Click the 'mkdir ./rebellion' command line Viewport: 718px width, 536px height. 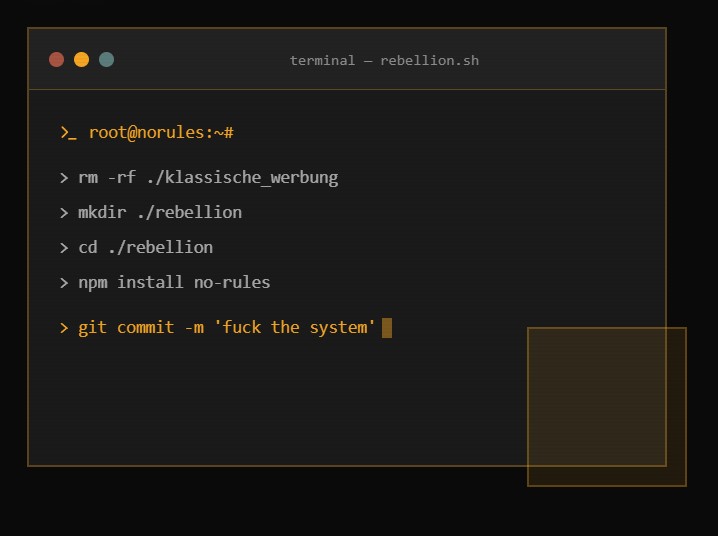coord(160,213)
